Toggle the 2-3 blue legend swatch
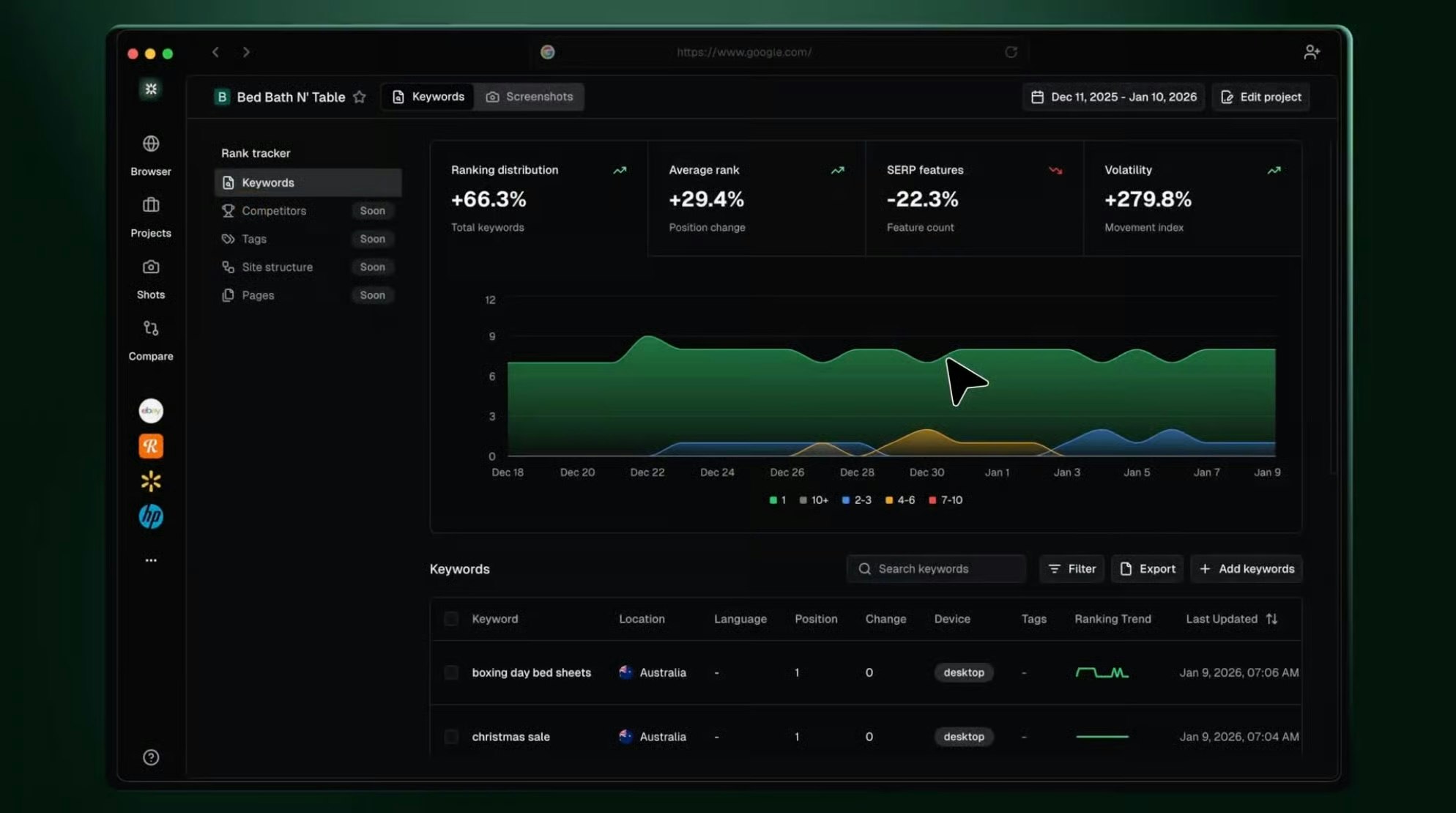1456x813 pixels. [x=846, y=500]
